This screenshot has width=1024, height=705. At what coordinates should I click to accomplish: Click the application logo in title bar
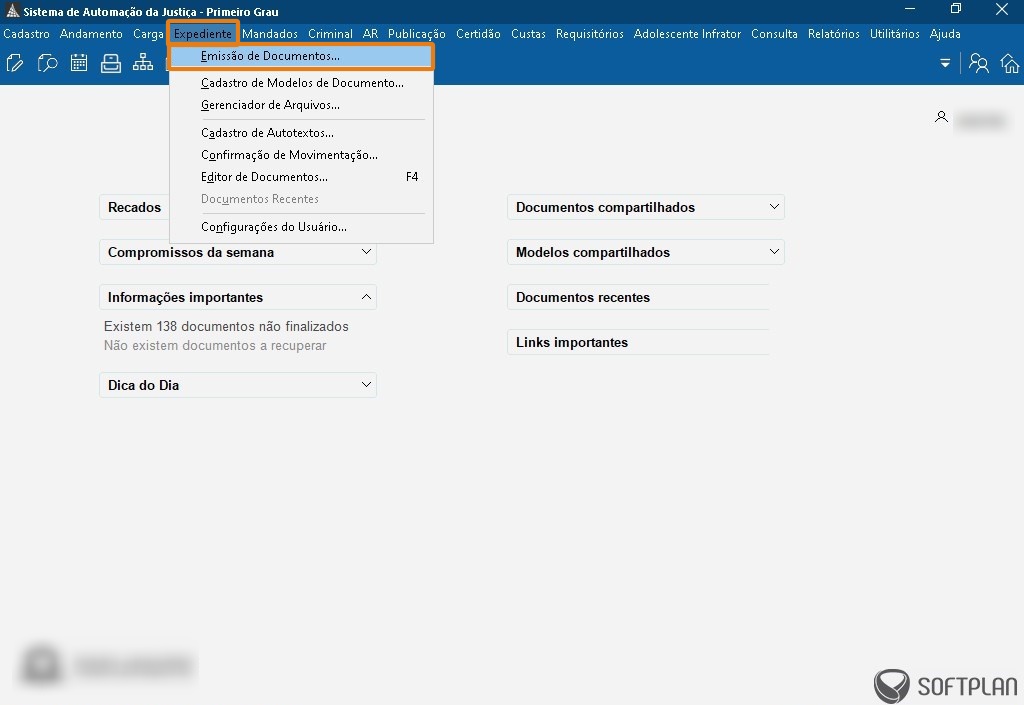click(12, 11)
